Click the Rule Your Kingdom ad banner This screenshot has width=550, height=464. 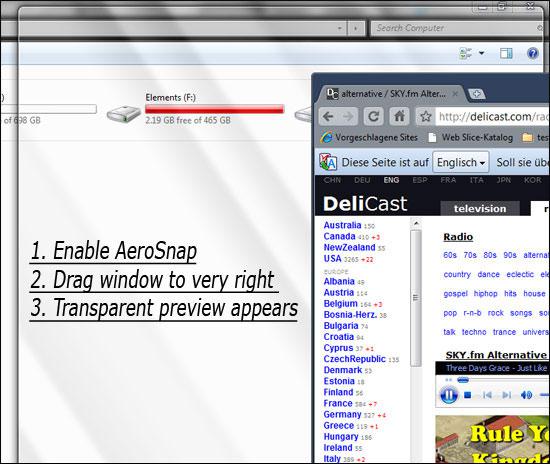pos(492,439)
